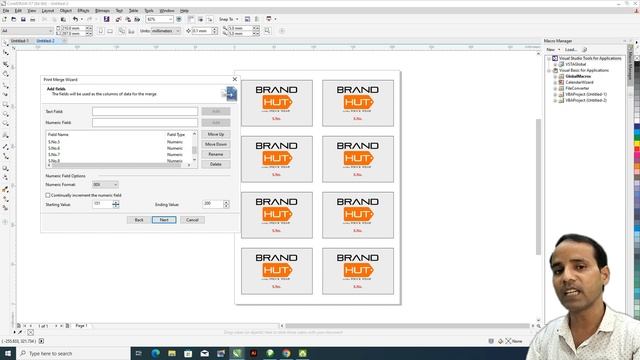
Task: Expand the FileConverter tree node
Action: point(555,88)
